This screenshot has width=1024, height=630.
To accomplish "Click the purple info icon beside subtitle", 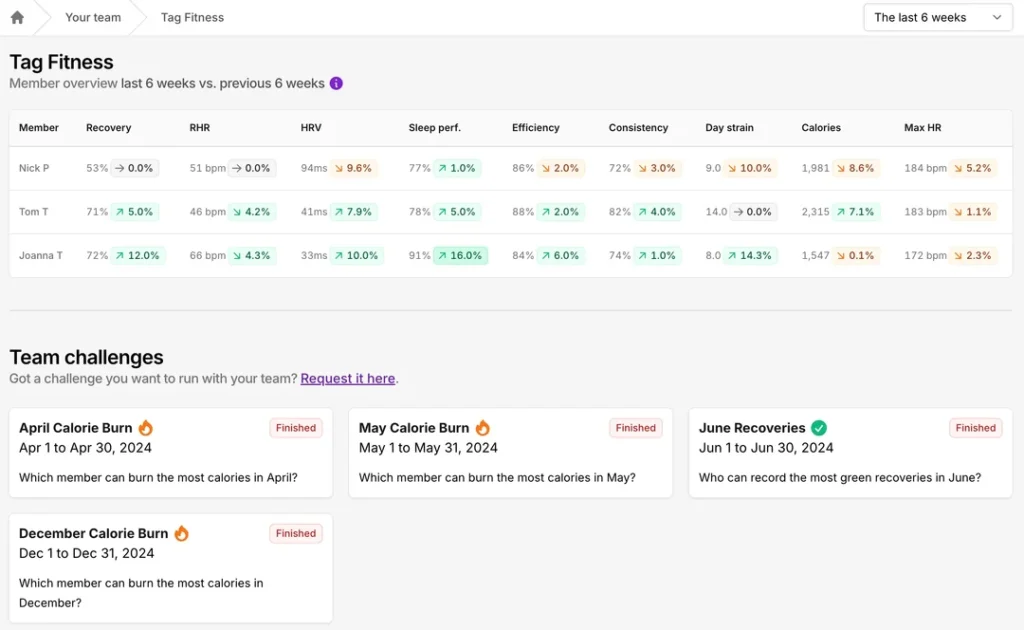I will point(336,84).
